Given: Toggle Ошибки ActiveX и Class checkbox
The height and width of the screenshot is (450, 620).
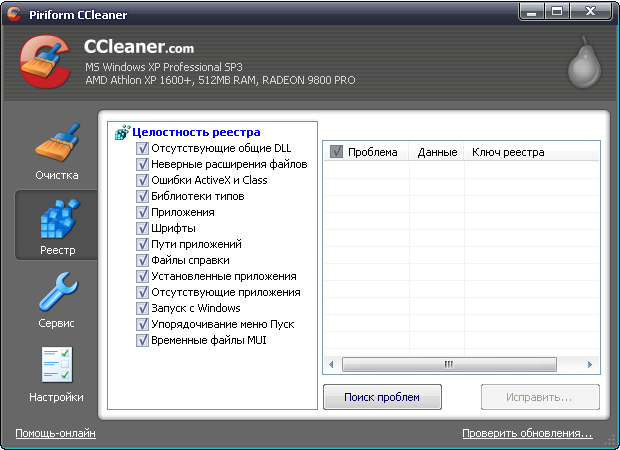Looking at the screenshot, I should [142, 180].
